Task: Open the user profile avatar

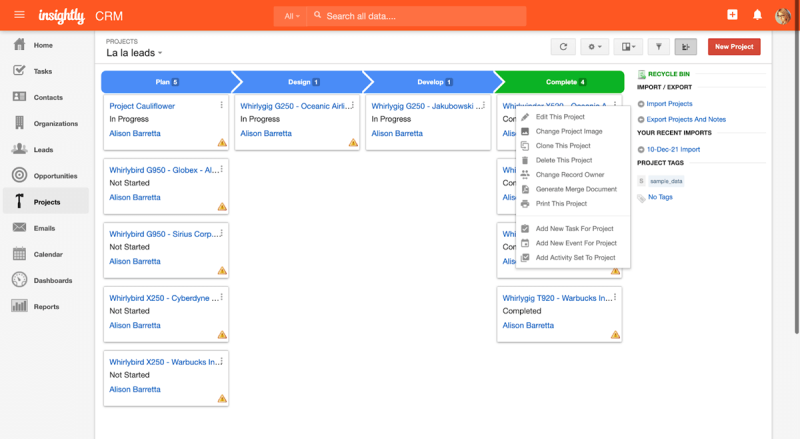Action: (x=783, y=15)
